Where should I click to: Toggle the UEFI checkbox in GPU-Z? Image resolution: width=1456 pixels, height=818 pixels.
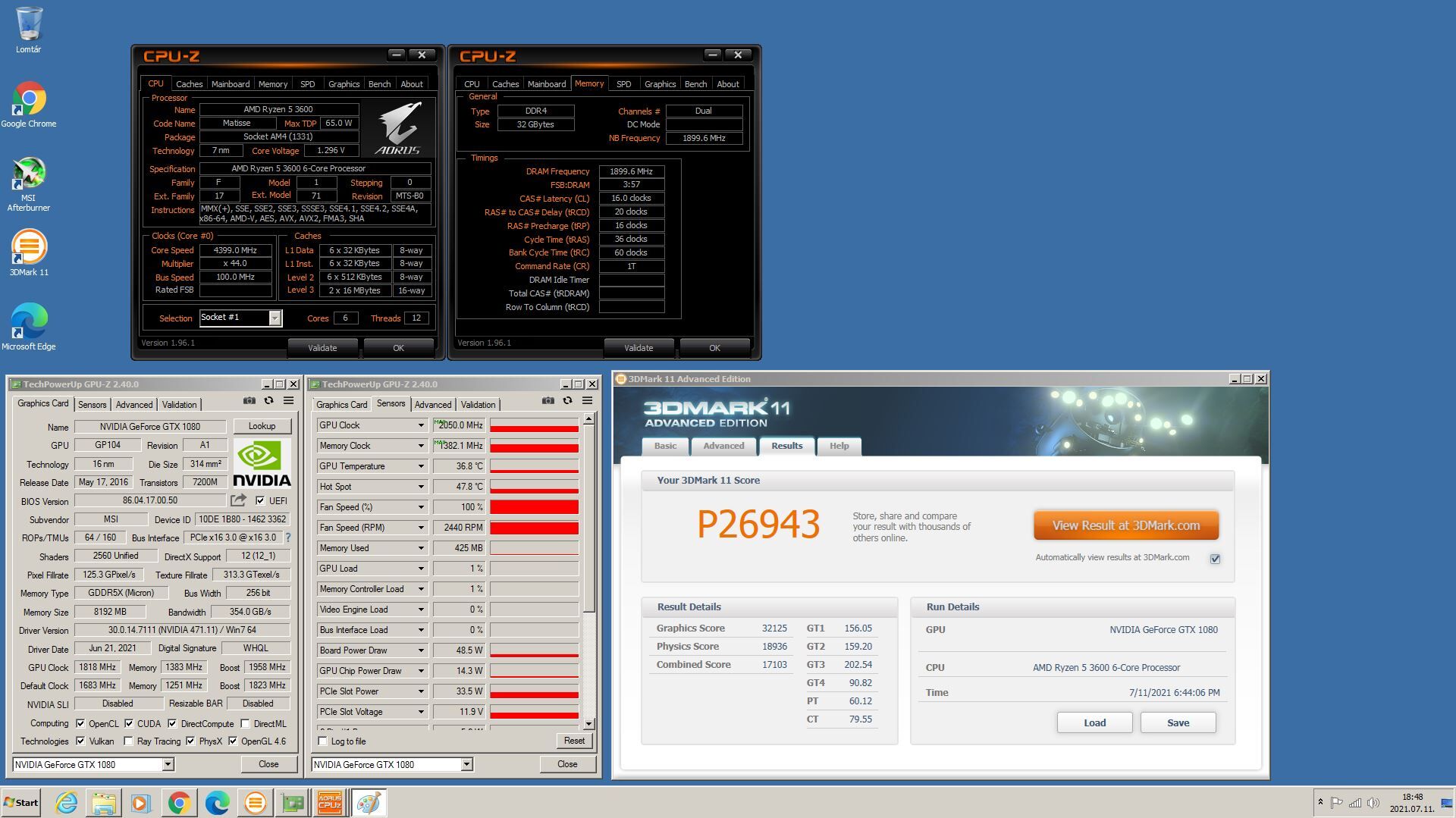pyautogui.click(x=260, y=500)
